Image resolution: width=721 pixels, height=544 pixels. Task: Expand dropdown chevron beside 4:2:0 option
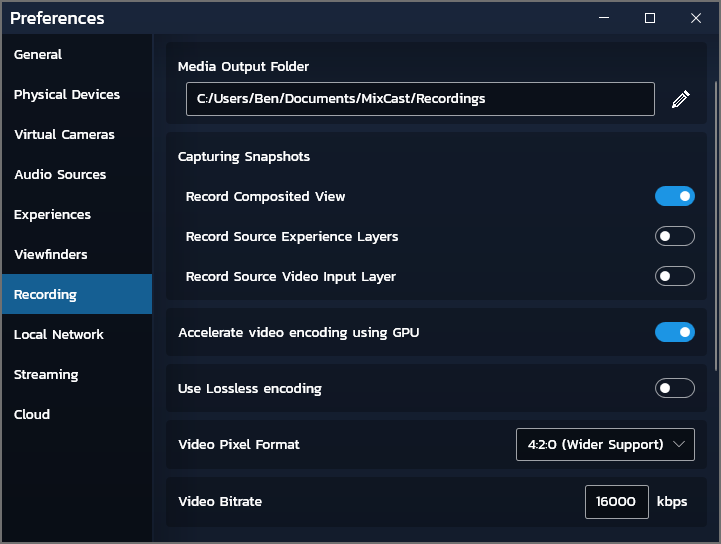click(679, 444)
